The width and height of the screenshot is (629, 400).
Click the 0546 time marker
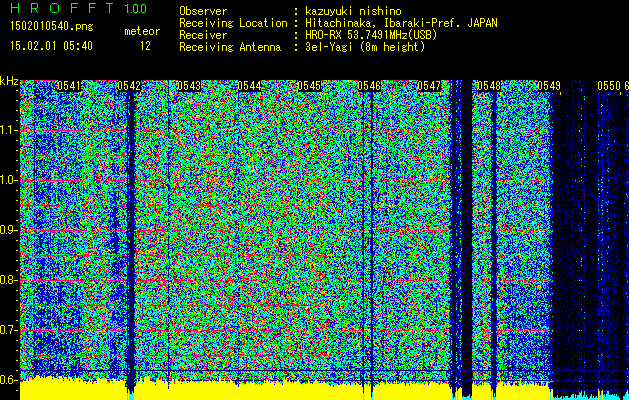pos(369,87)
